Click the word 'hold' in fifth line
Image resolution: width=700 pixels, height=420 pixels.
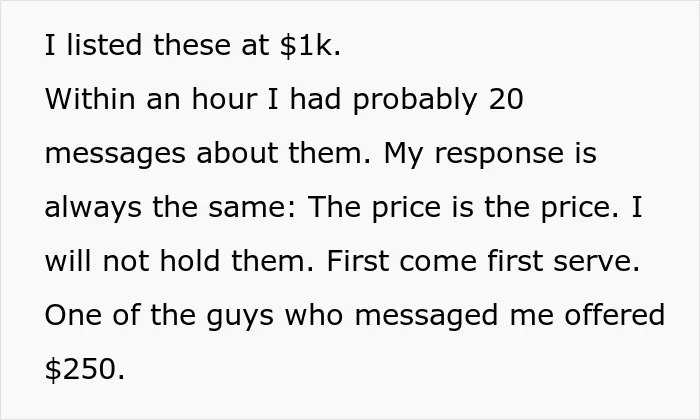(190, 261)
